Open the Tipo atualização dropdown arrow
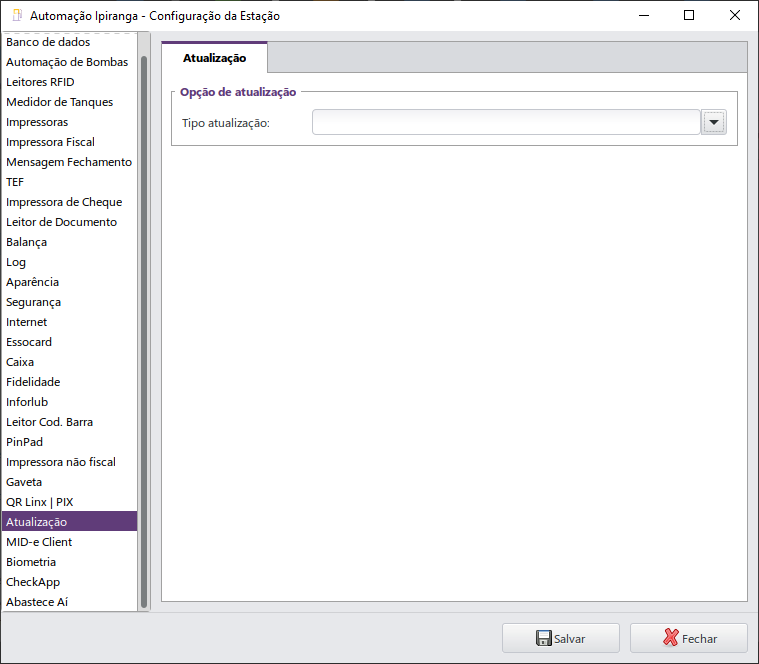 713,122
